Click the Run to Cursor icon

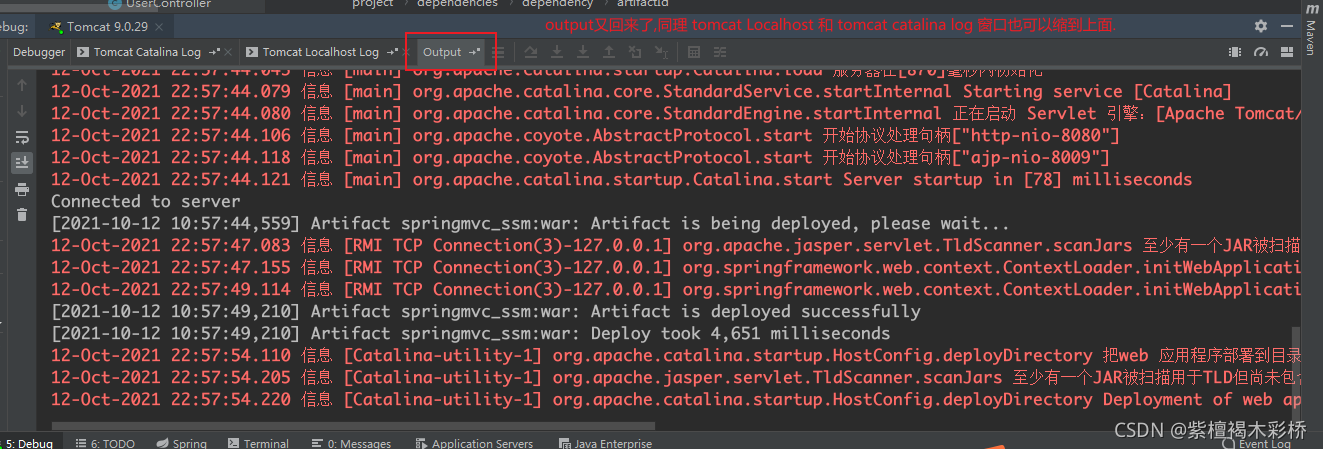point(661,52)
